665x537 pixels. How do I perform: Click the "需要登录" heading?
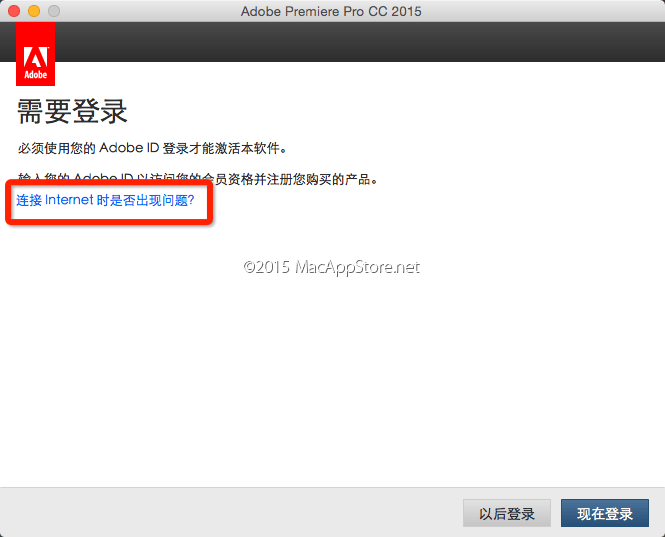[x=73, y=112]
